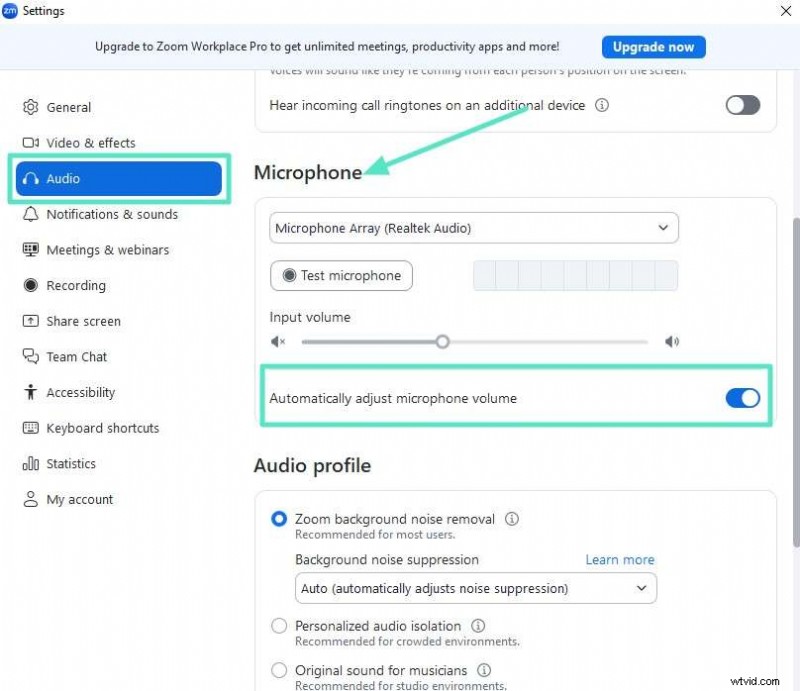Enable Hear incoming call ringtones option
This screenshot has height=691, width=800.
pyautogui.click(x=742, y=105)
